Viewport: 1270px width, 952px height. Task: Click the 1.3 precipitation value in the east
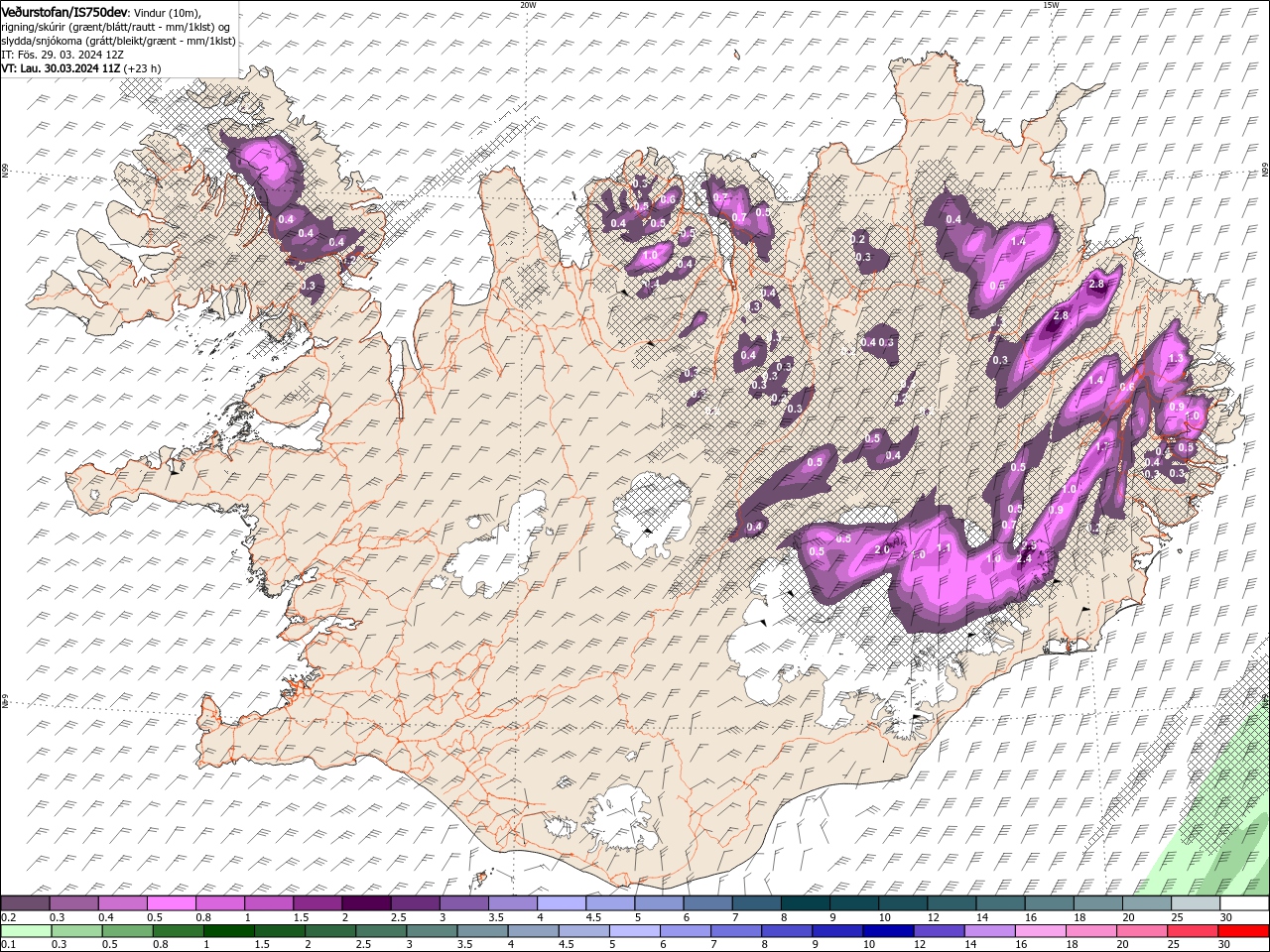tap(1177, 358)
